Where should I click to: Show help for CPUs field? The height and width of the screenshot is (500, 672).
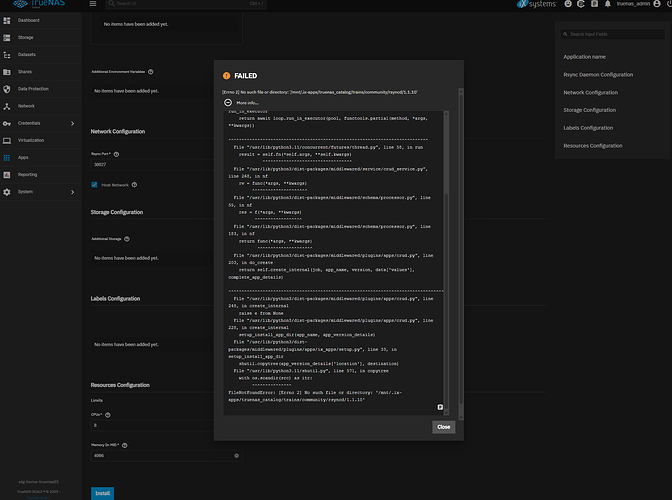point(108,415)
